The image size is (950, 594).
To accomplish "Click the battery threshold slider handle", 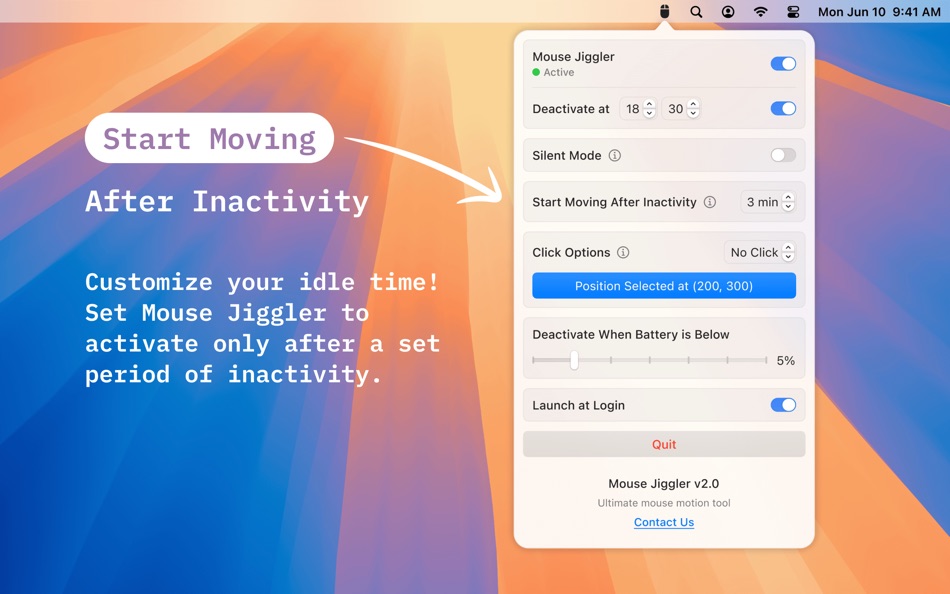I will [574, 360].
